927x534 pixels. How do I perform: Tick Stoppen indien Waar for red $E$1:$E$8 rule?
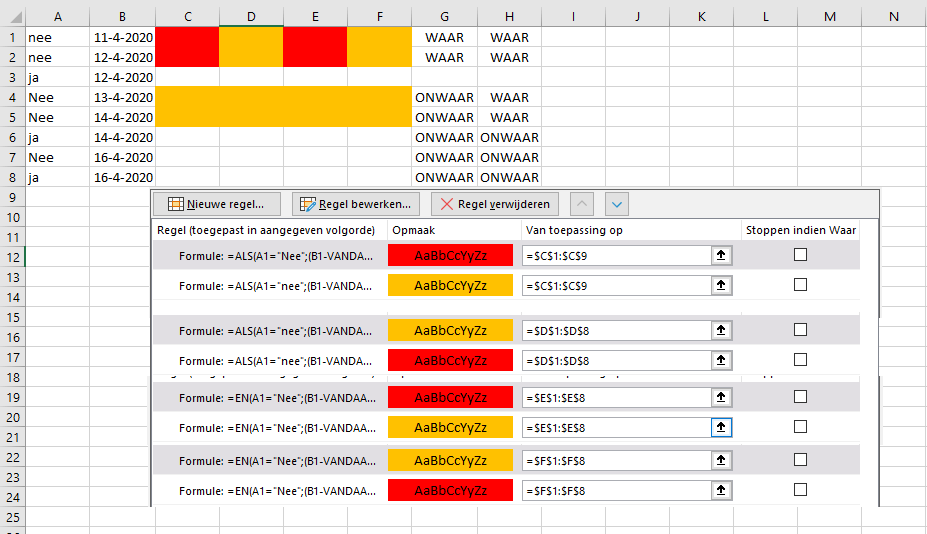tap(800, 397)
